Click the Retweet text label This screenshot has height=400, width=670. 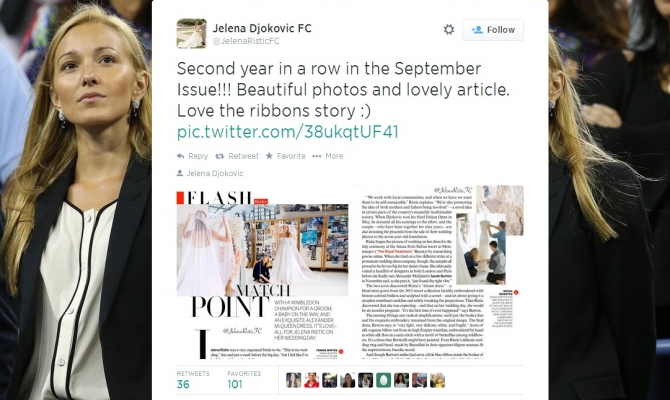point(243,156)
